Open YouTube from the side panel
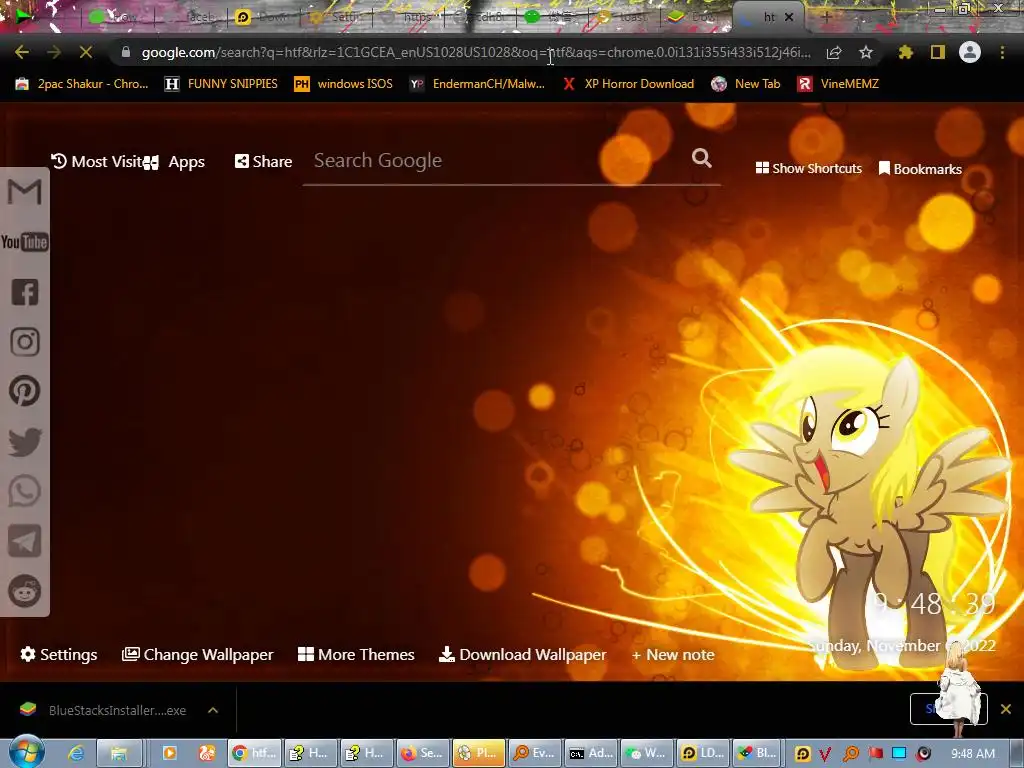This screenshot has height=768, width=1024. (x=24, y=242)
